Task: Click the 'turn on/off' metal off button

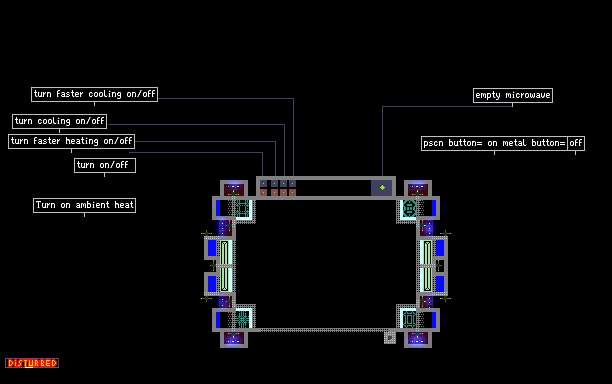Action: tap(263, 192)
